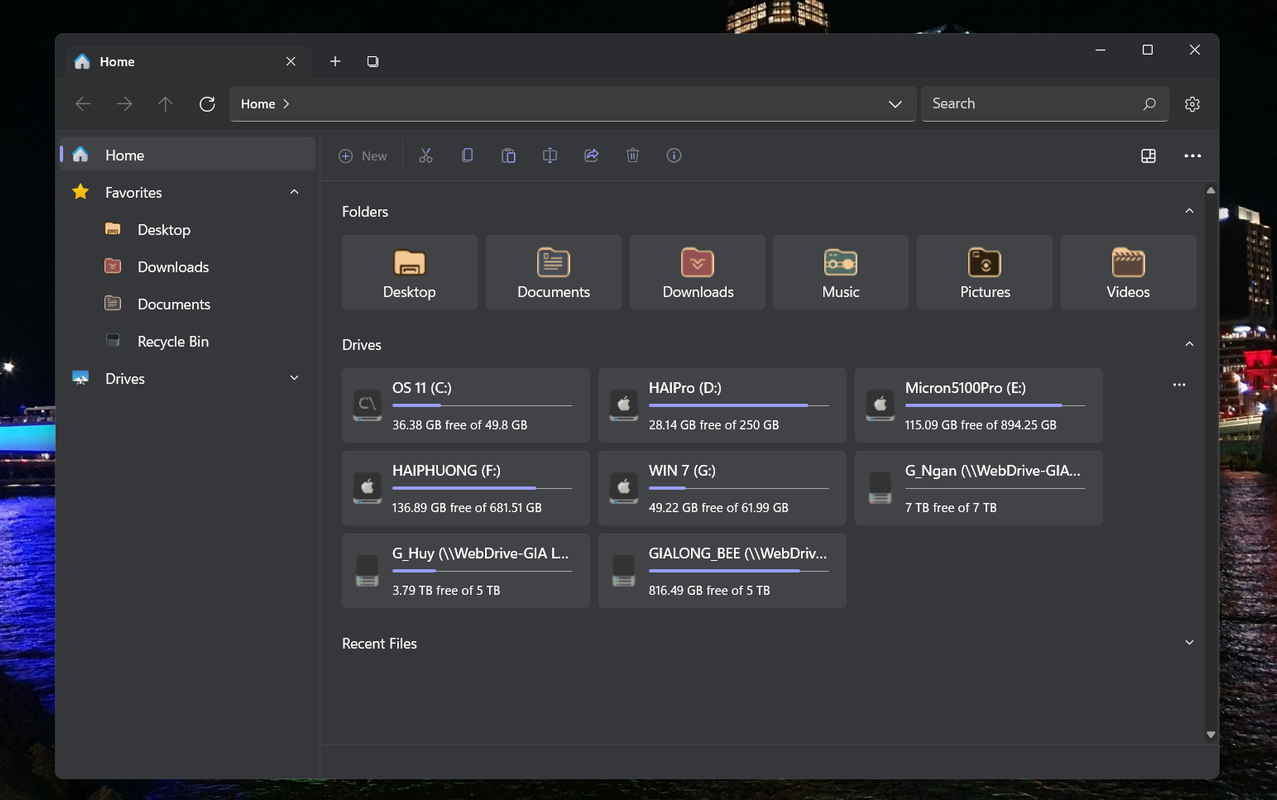The width and height of the screenshot is (1277, 800).
Task: Open the tab actions icon beside new tab
Action: [373, 62]
